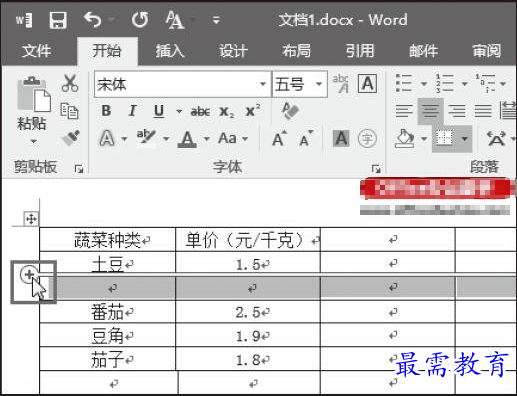Click the table move handle
The height and width of the screenshot is (396, 517).
click(x=31, y=219)
